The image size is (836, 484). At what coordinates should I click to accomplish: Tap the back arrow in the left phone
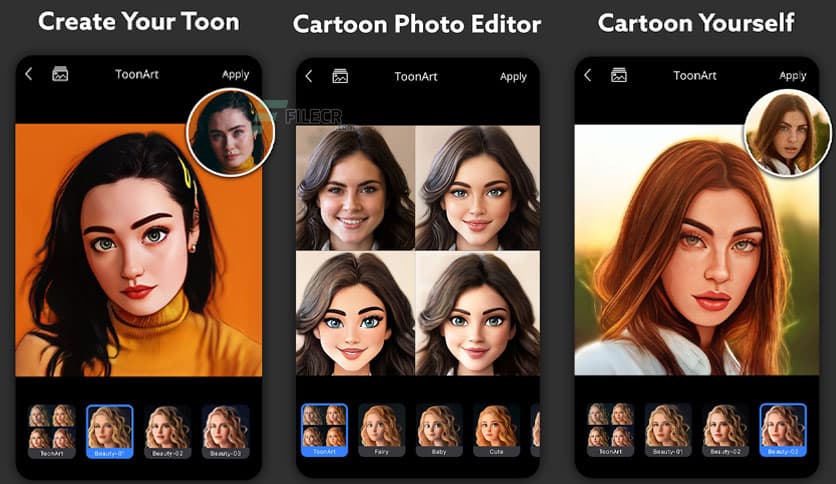point(28,74)
